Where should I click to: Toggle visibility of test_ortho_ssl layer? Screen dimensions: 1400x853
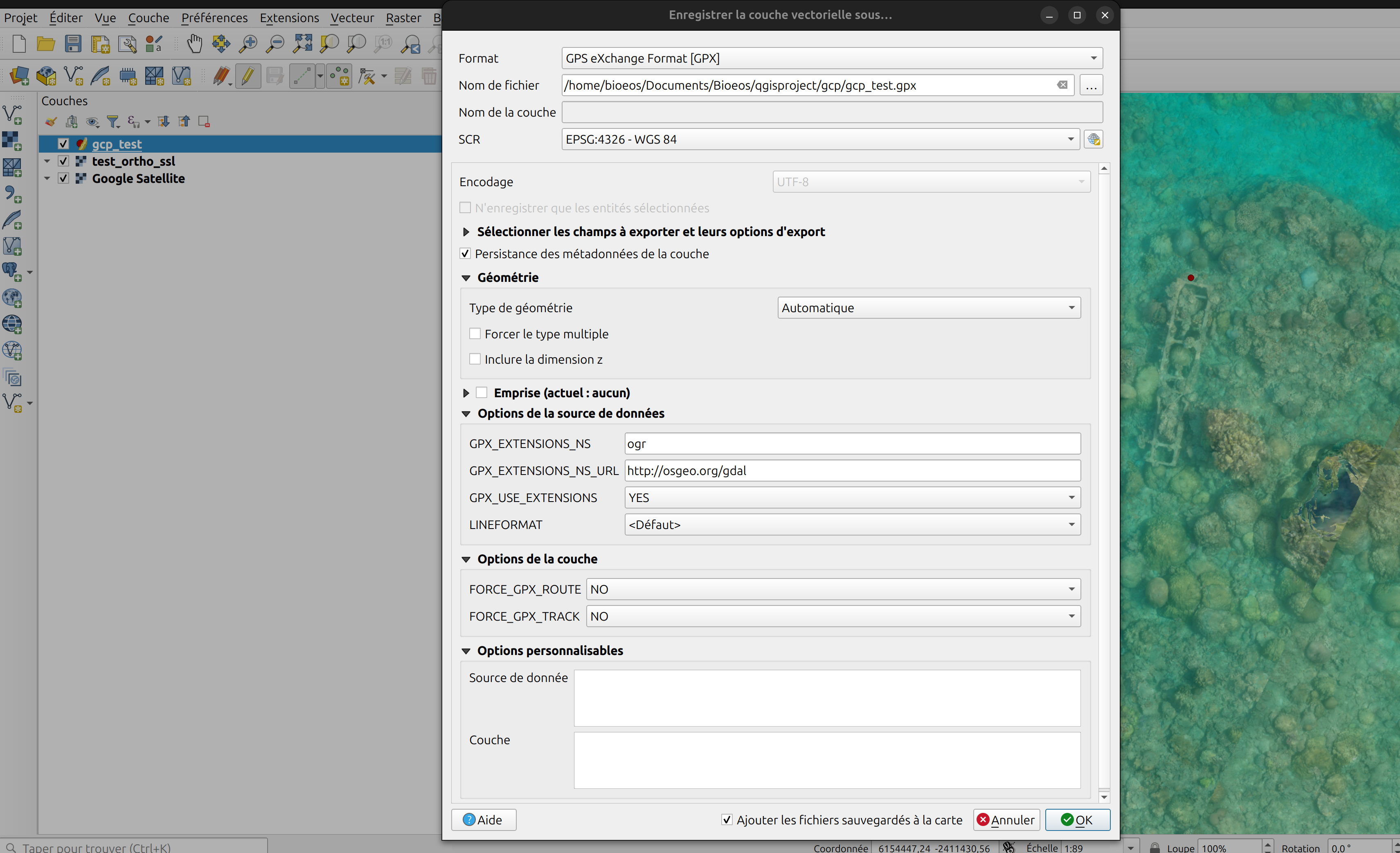[x=64, y=161]
